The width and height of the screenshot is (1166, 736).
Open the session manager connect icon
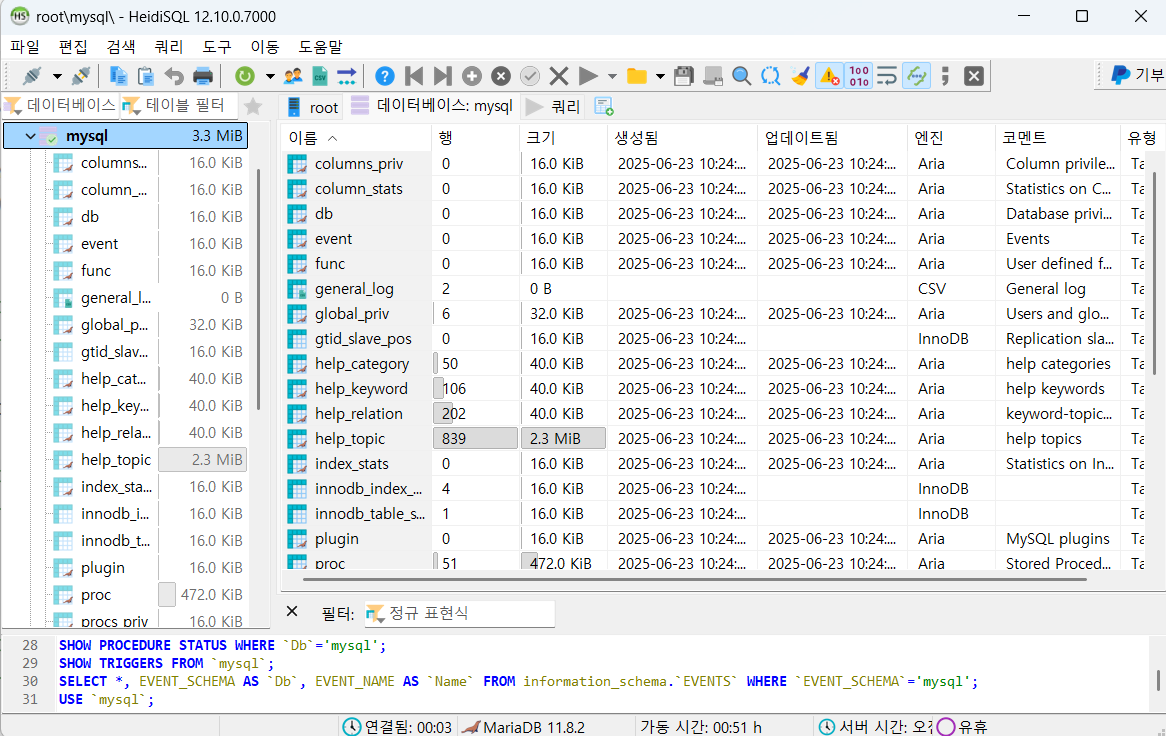32,76
